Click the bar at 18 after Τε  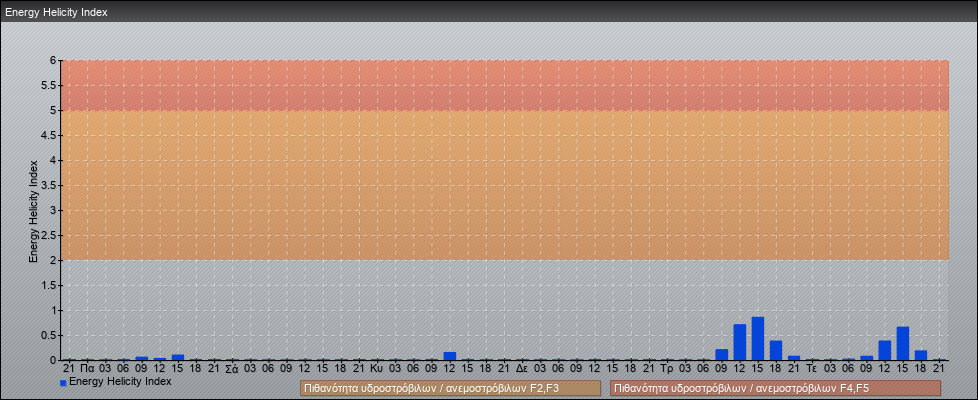921,355
